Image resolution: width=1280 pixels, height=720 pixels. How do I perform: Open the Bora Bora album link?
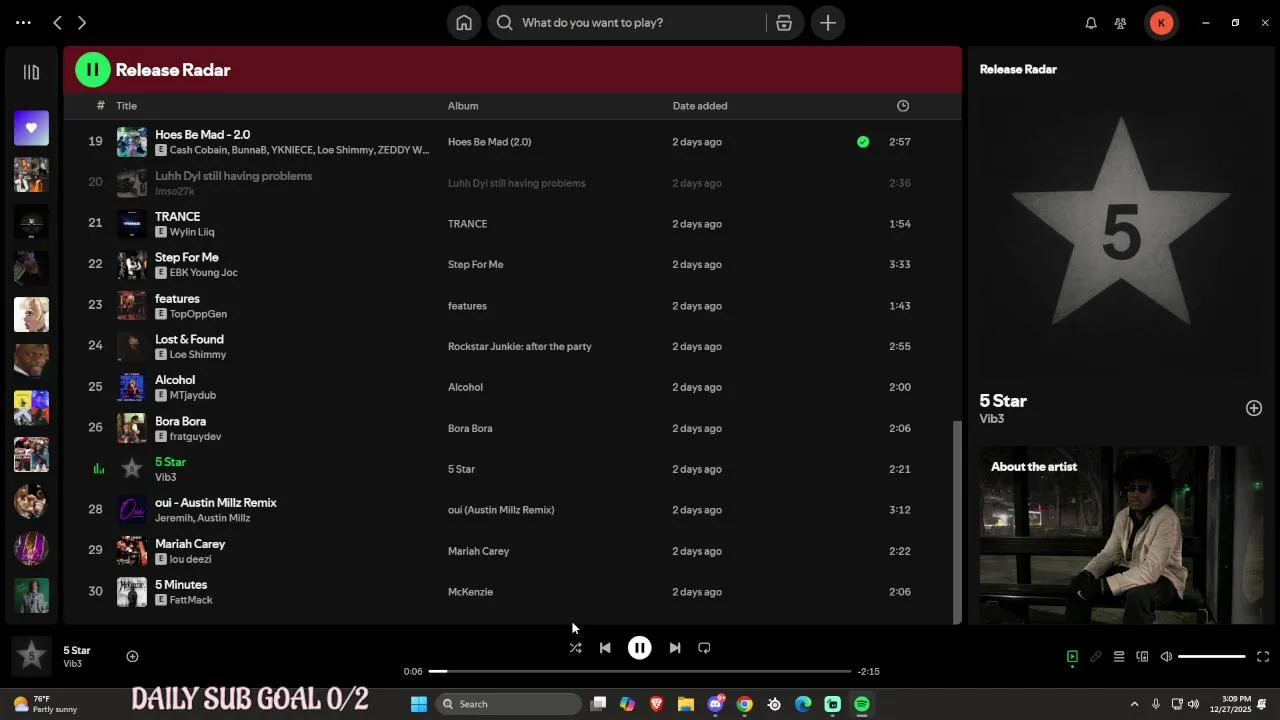coord(470,428)
